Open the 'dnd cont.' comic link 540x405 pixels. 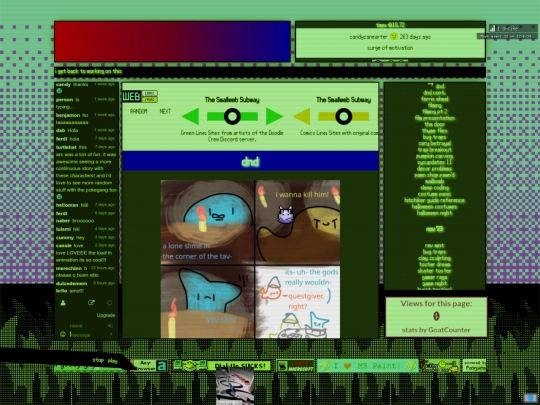coord(435,93)
